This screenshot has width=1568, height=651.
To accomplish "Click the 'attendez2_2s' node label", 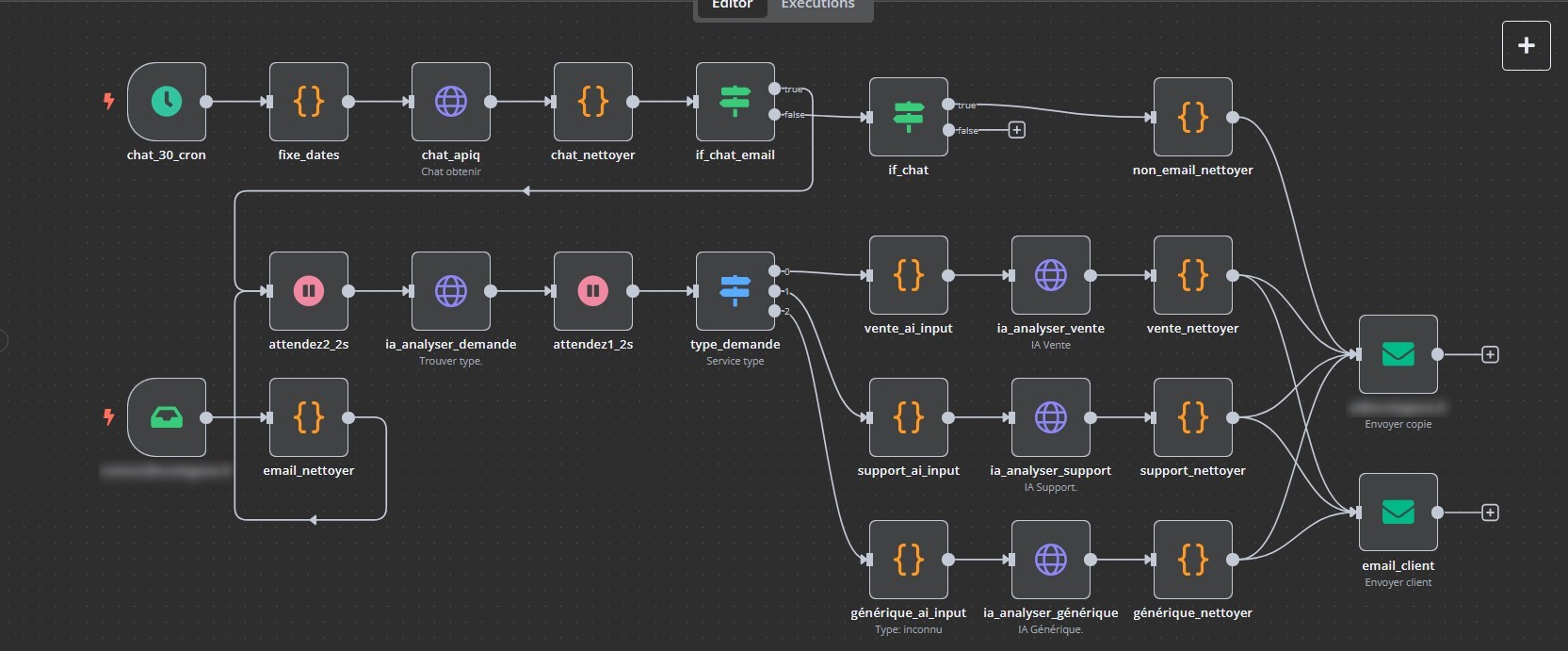I will click(309, 344).
